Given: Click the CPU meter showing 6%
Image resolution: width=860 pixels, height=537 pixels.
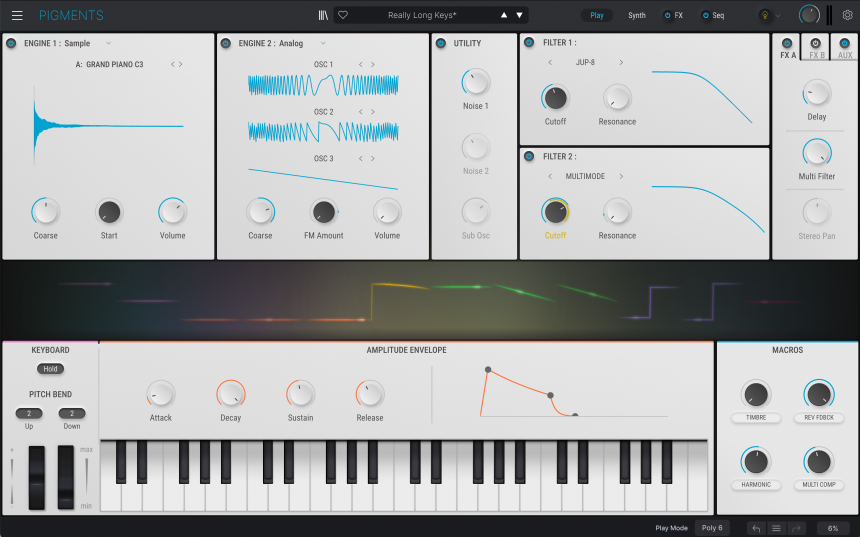Looking at the screenshot, I should [x=833, y=528].
